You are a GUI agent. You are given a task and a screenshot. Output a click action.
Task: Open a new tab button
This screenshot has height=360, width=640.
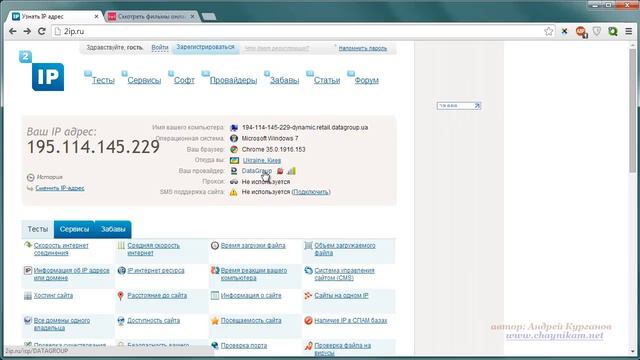pyautogui.click(x=209, y=17)
